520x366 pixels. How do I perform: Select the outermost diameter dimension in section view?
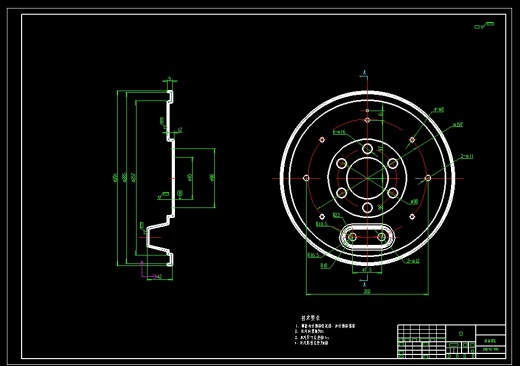[x=116, y=178]
